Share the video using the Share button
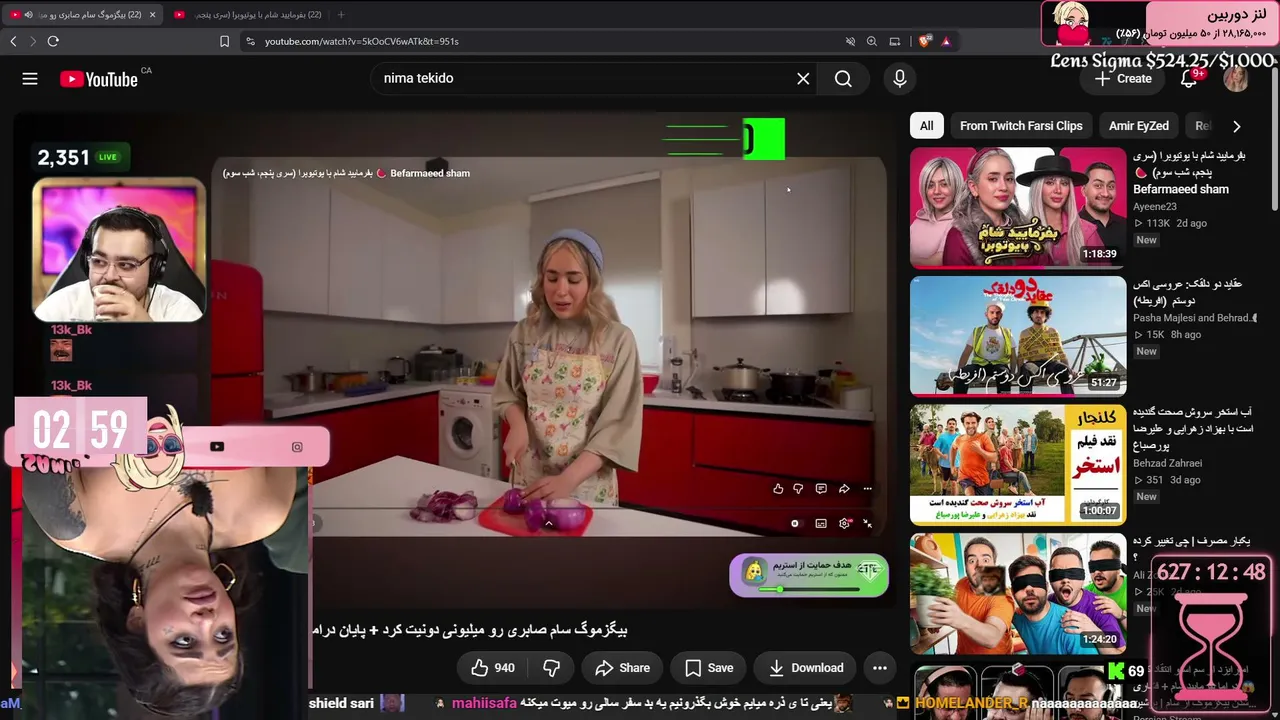The width and height of the screenshot is (1280, 720). (x=622, y=668)
